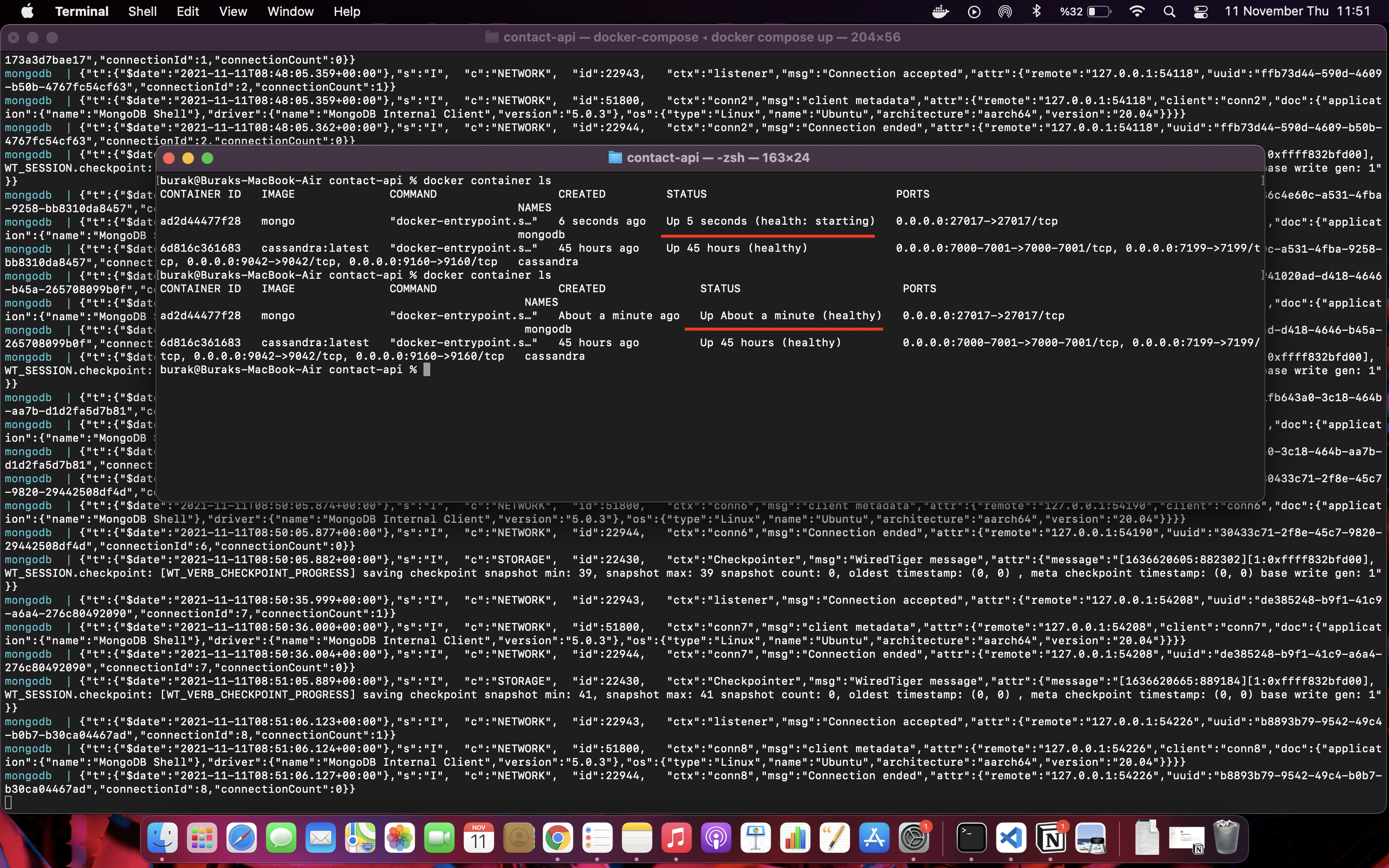Open the Apple menu
The height and width of the screenshot is (868, 1389).
27,12
